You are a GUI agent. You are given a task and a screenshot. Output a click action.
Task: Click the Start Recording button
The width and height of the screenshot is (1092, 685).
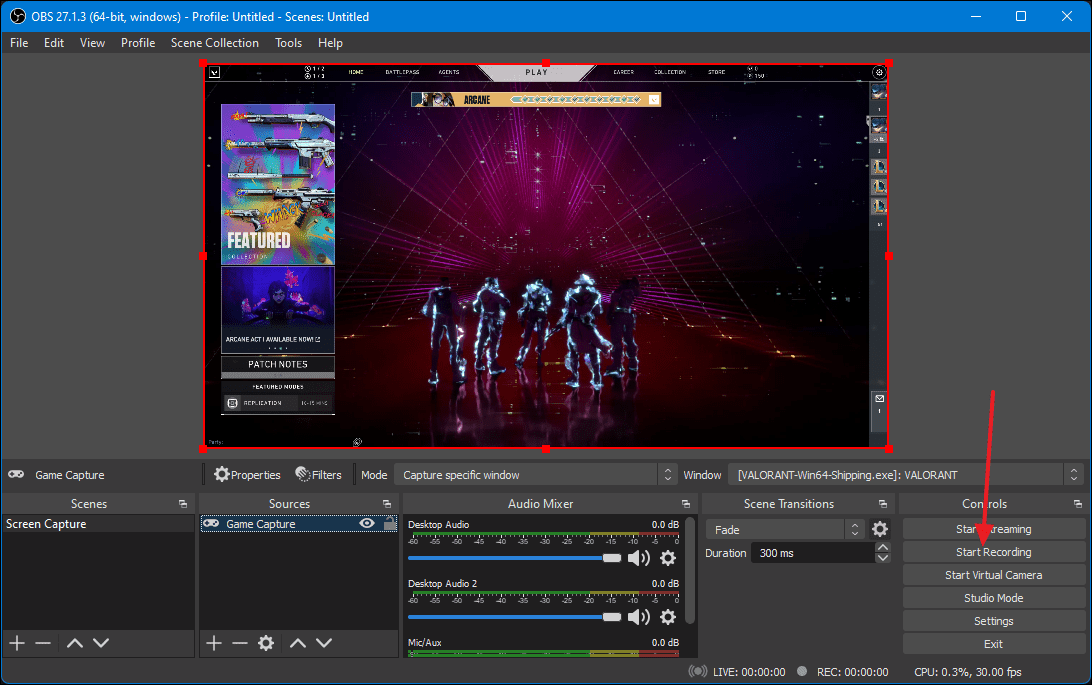pos(993,552)
